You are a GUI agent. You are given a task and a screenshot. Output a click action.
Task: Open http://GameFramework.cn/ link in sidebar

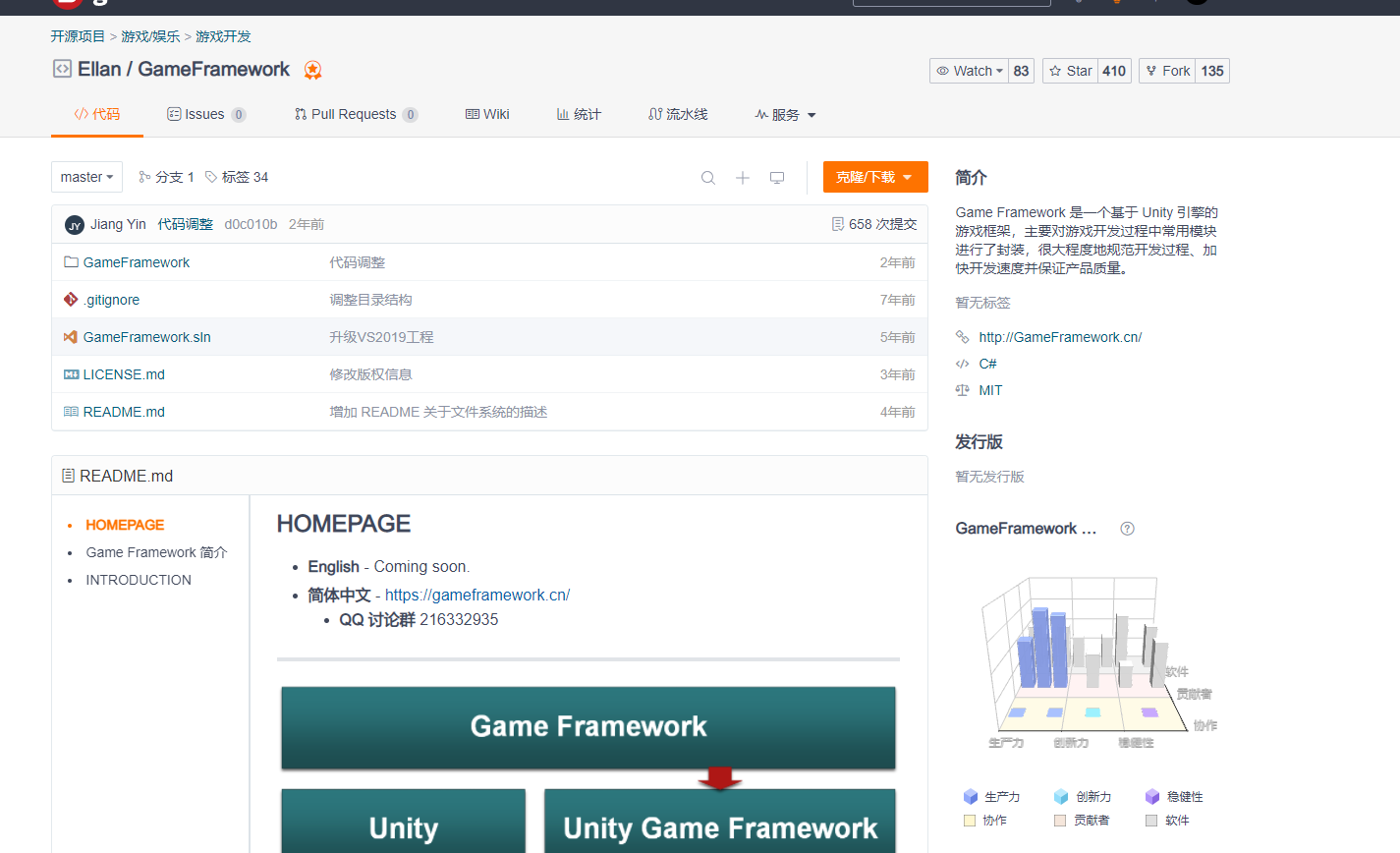tap(1060, 337)
